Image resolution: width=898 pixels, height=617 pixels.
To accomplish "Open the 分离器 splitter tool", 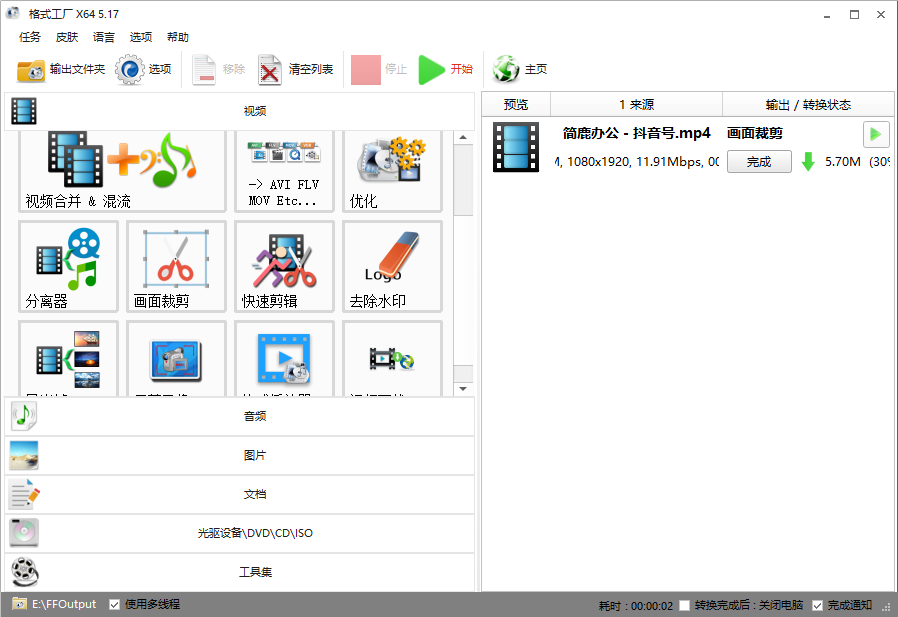I will tap(68, 267).
